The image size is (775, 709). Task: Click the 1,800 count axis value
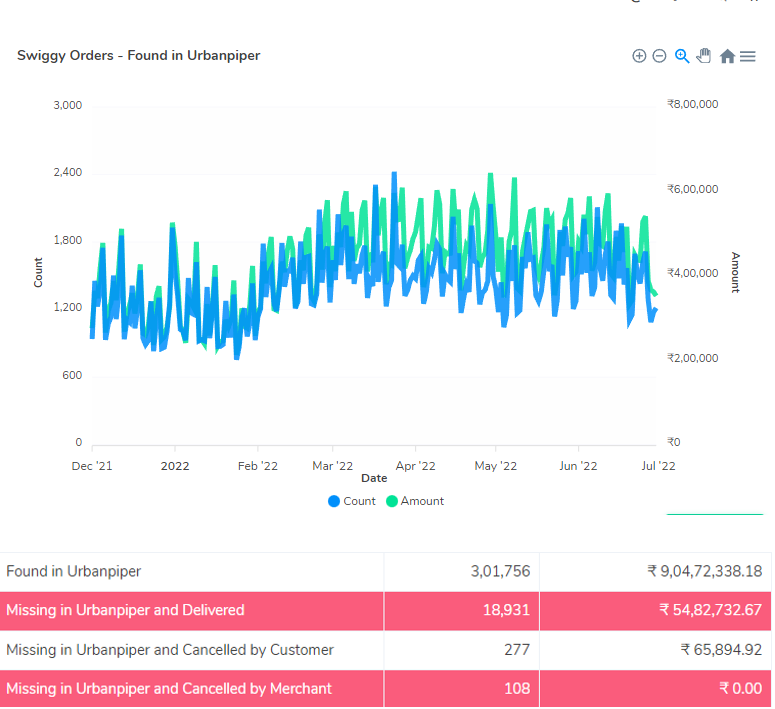tap(68, 240)
